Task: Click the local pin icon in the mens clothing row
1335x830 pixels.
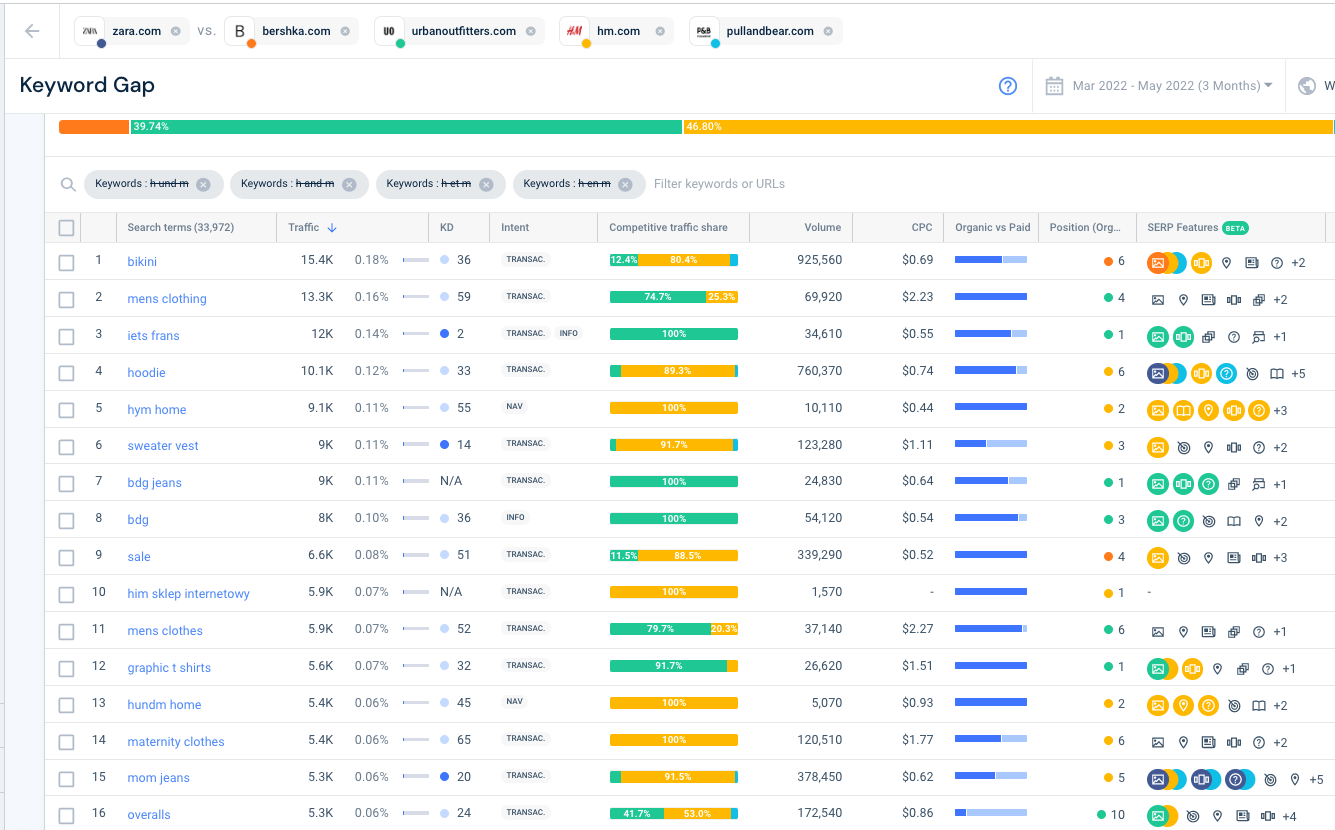Action: (x=1183, y=300)
